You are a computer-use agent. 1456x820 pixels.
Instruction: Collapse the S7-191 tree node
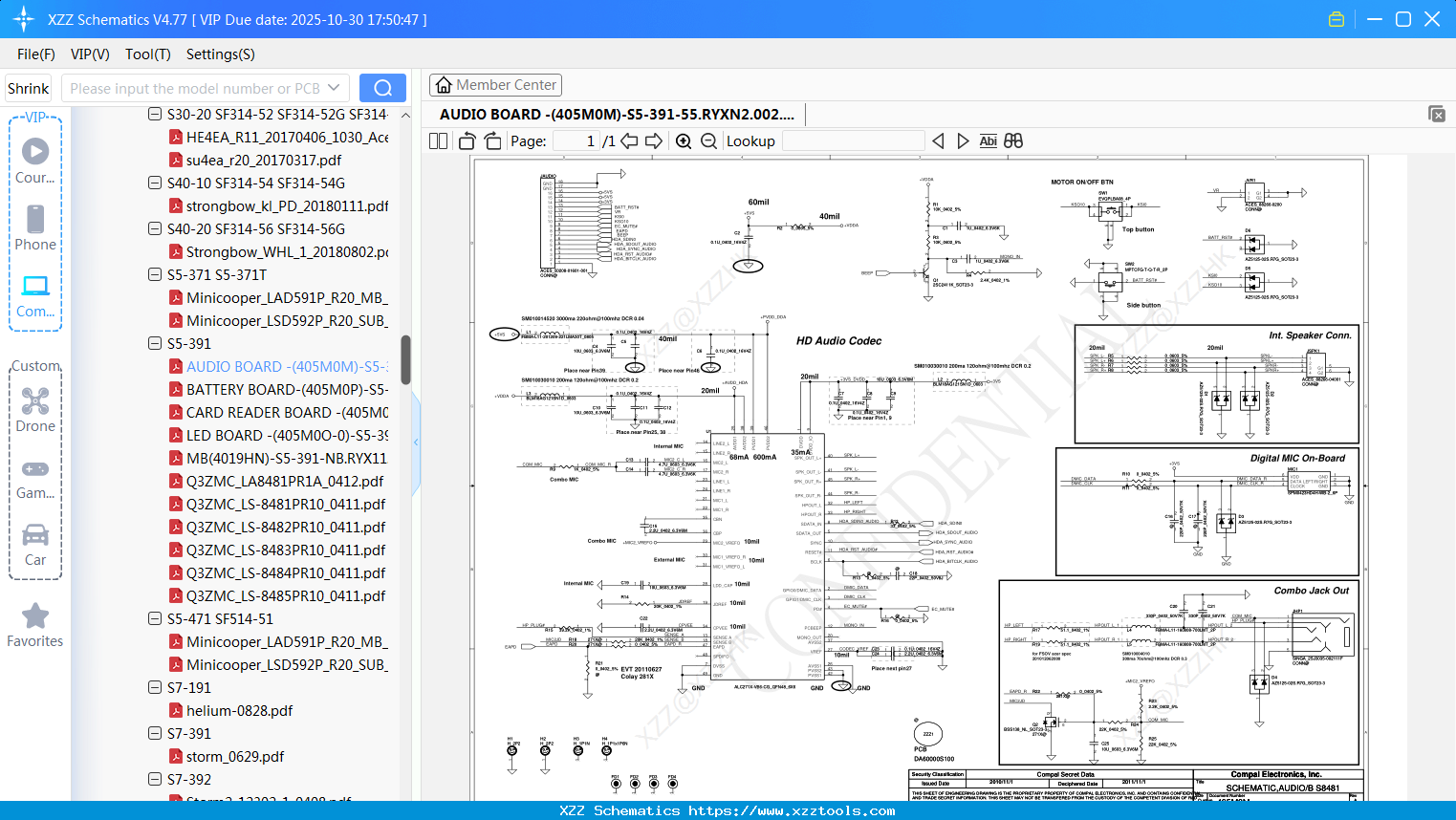tap(155, 688)
